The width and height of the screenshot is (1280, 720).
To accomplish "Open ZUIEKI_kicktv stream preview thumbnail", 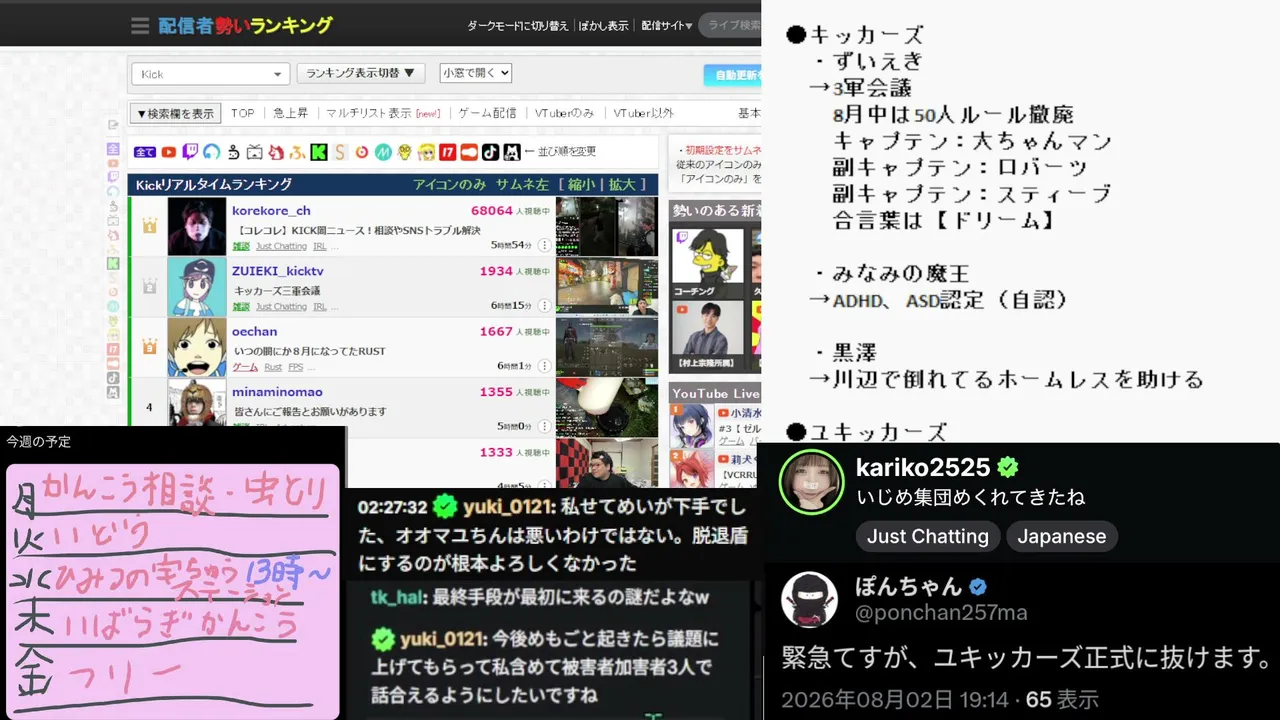I will (607, 287).
